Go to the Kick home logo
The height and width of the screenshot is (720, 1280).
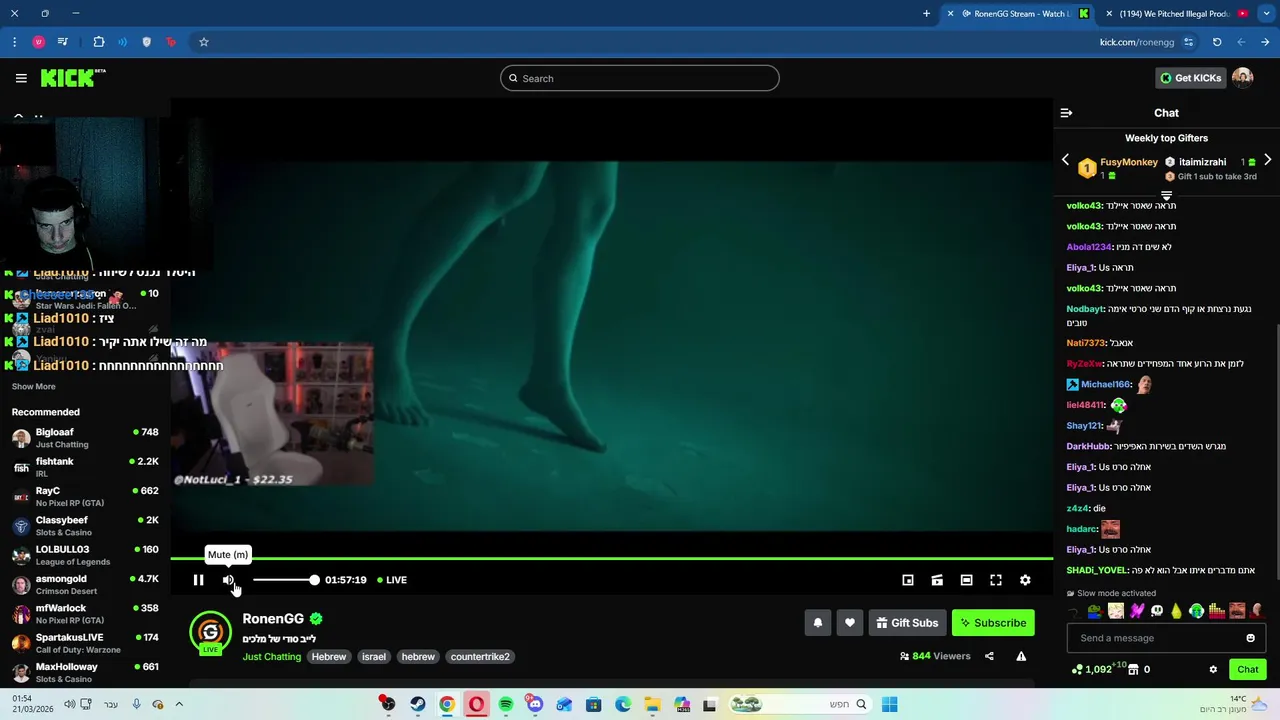pos(73,78)
